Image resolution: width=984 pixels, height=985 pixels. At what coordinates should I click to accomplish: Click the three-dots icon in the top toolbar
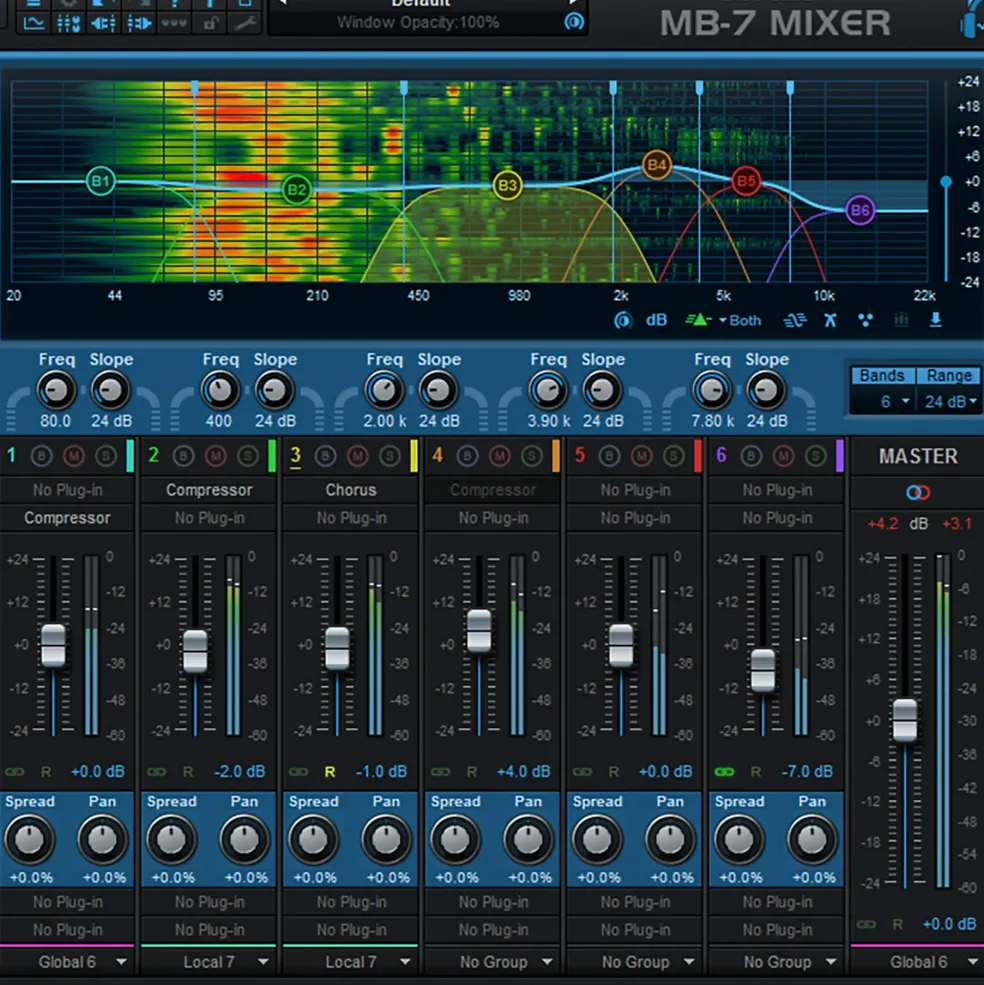[174, 23]
